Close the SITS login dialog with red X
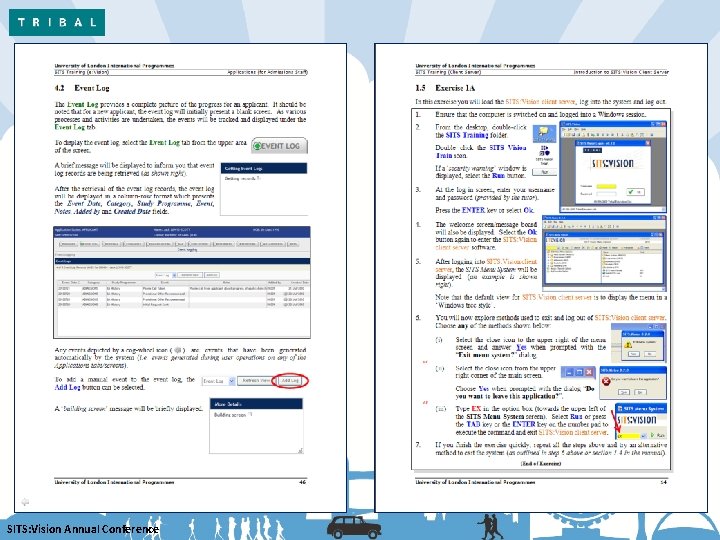 (x=648, y=143)
